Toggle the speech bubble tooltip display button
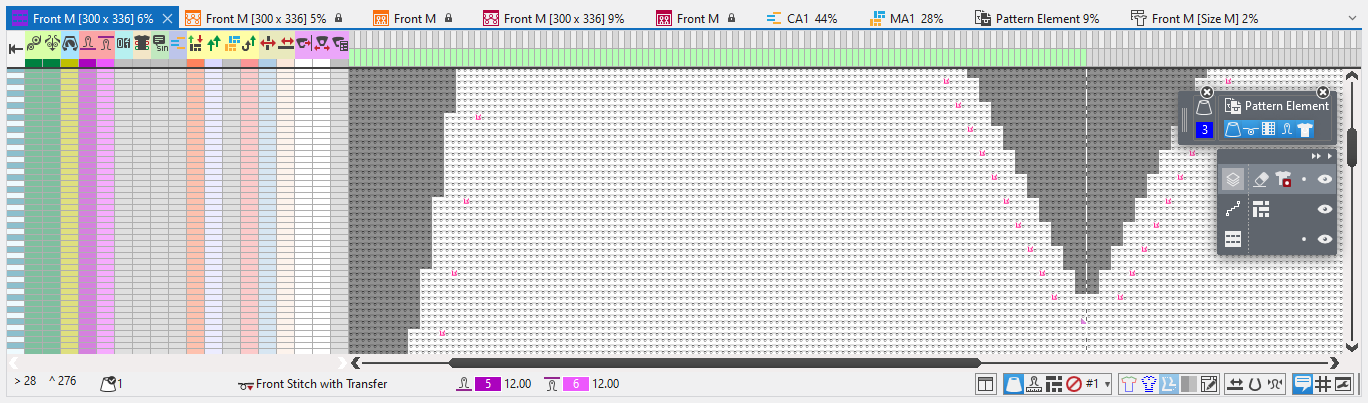Viewport: 1368px width, 403px height. (x=1303, y=384)
